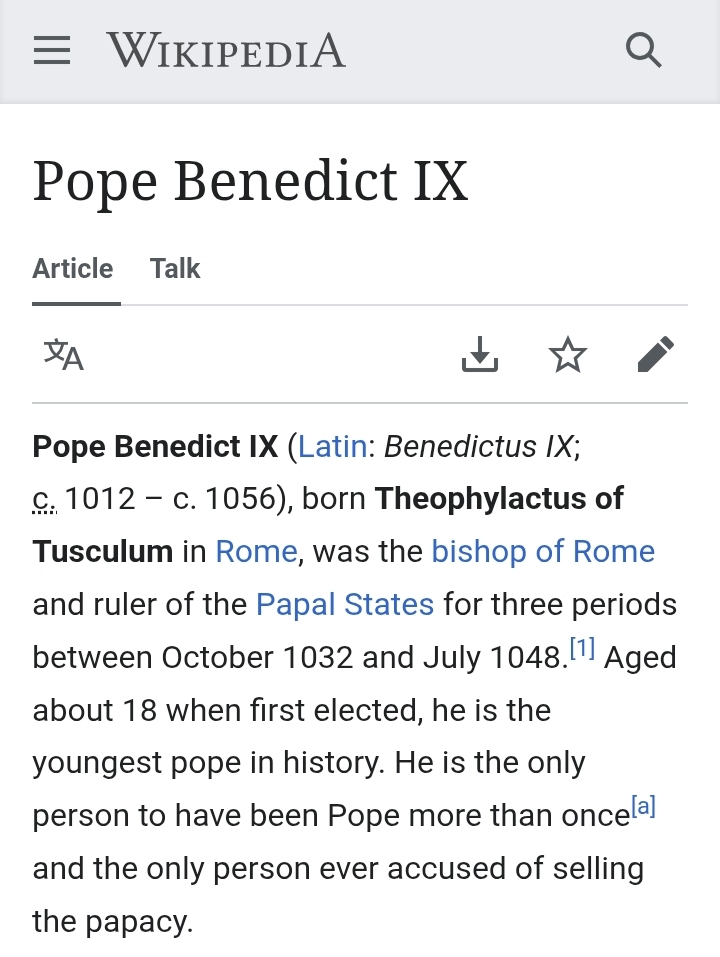Open the hamburger main menu
This screenshot has width=720, height=957.
click(52, 50)
